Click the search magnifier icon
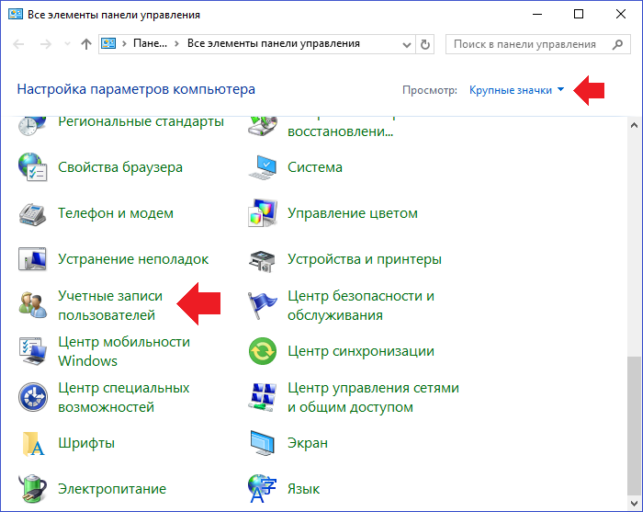 click(617, 44)
